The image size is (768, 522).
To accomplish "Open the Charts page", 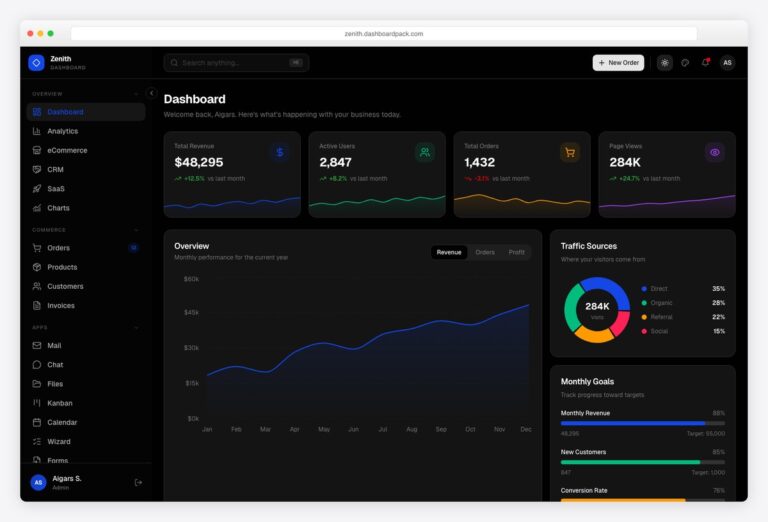I will 86,208.
